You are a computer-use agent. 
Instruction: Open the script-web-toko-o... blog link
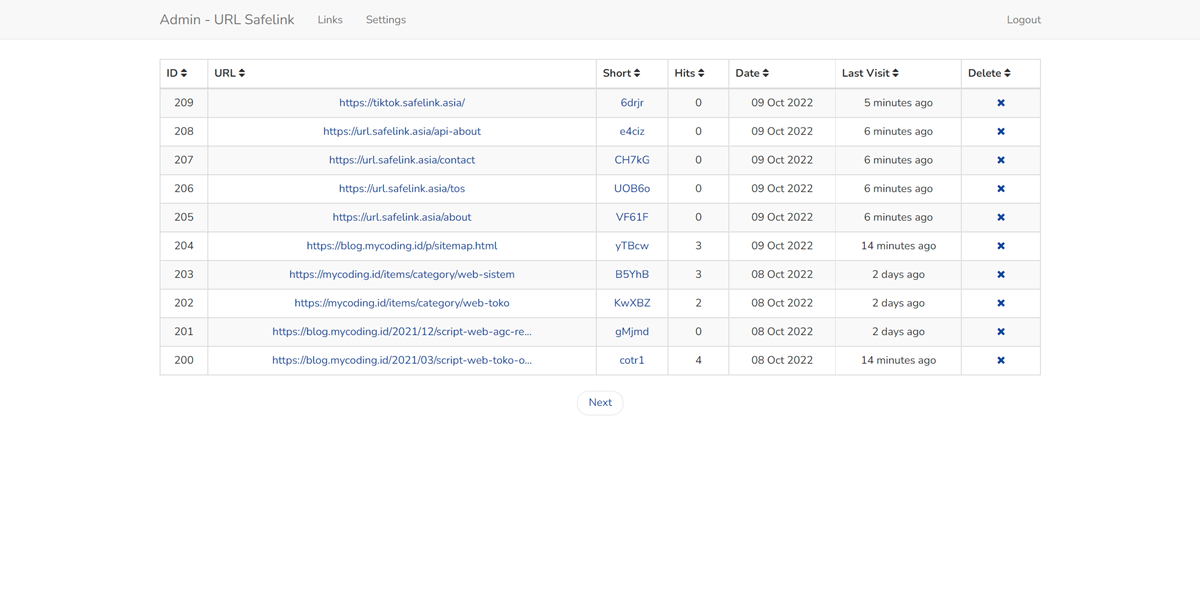(402, 360)
